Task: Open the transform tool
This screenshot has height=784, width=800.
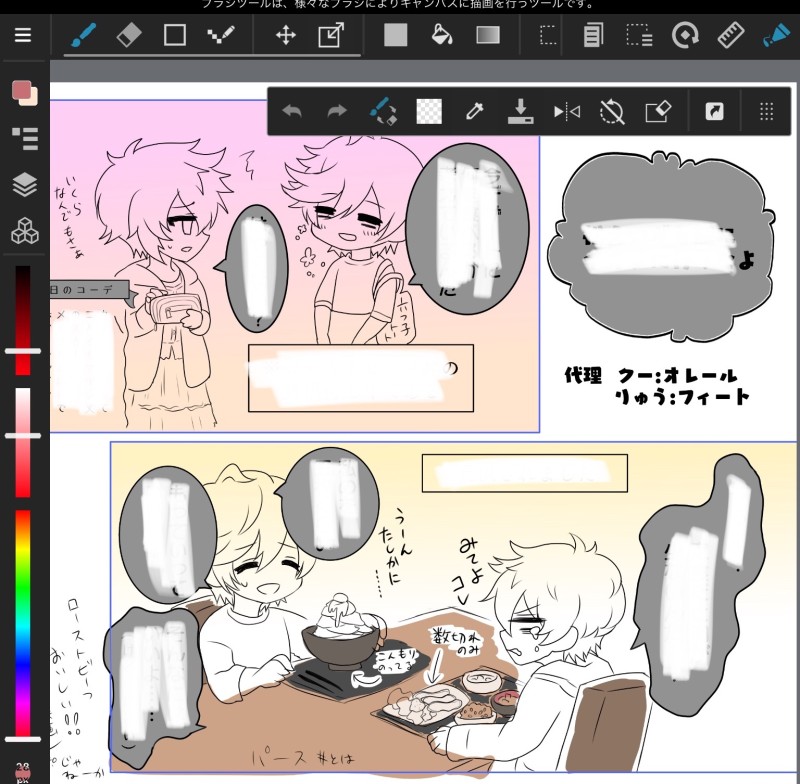Action: pos(331,35)
